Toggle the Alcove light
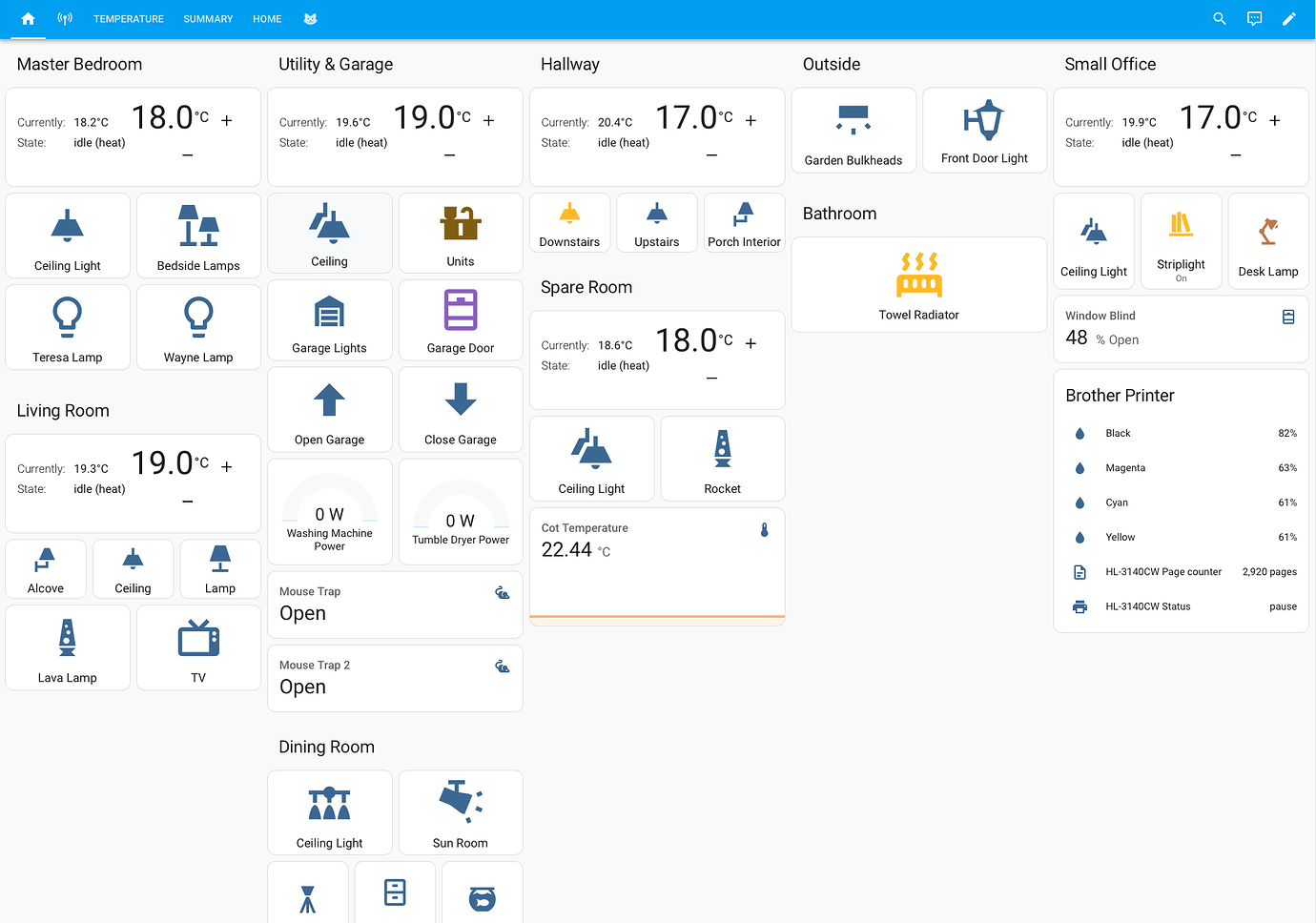 click(46, 569)
